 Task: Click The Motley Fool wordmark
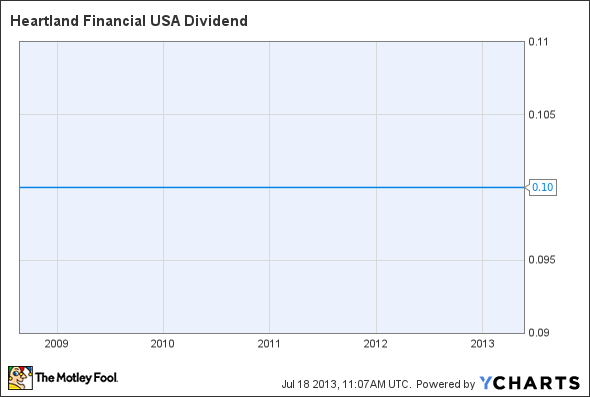76,377
